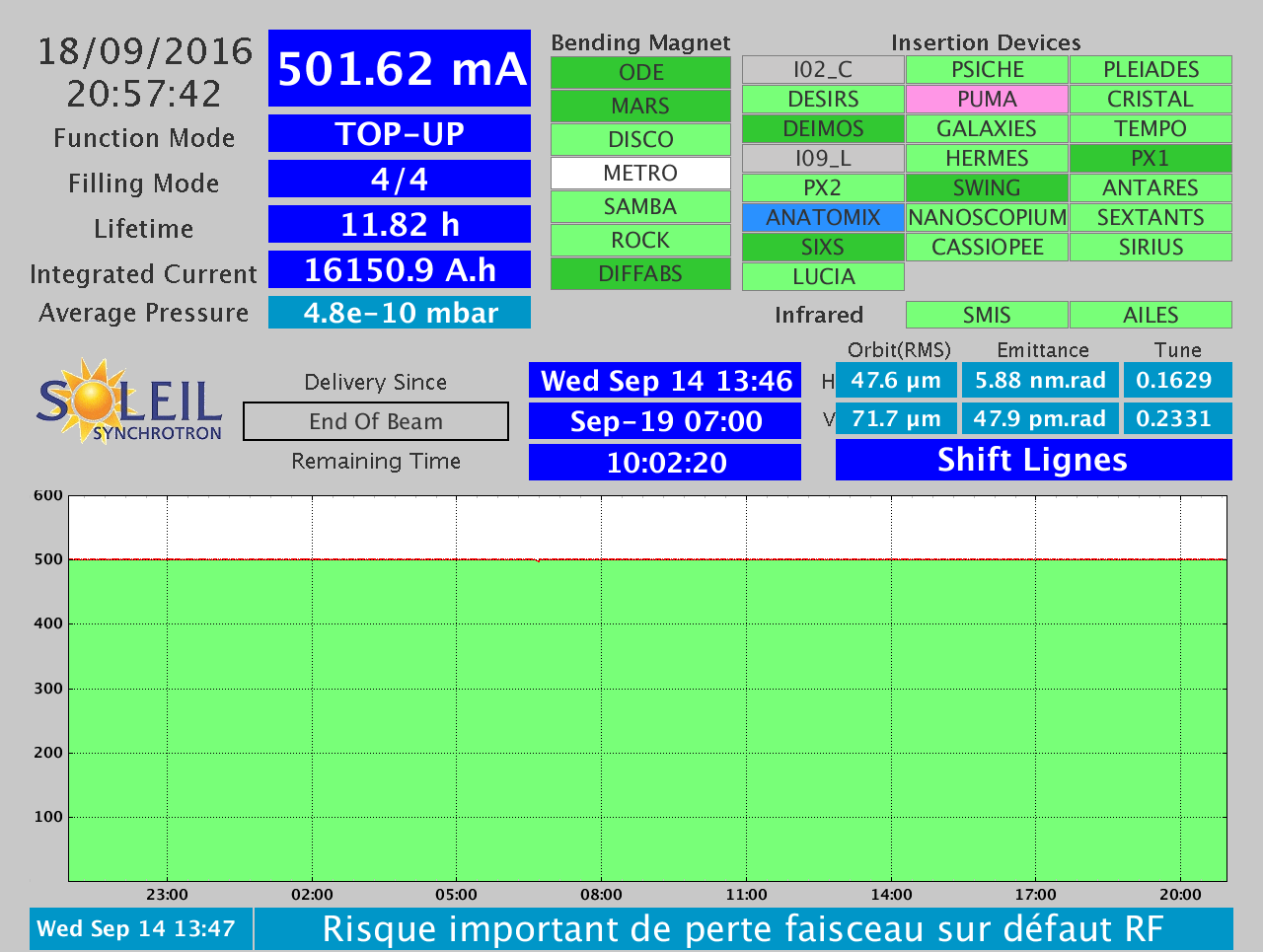1263x952 pixels.
Task: Click the pink PUMA beamline box
Action: (x=987, y=100)
